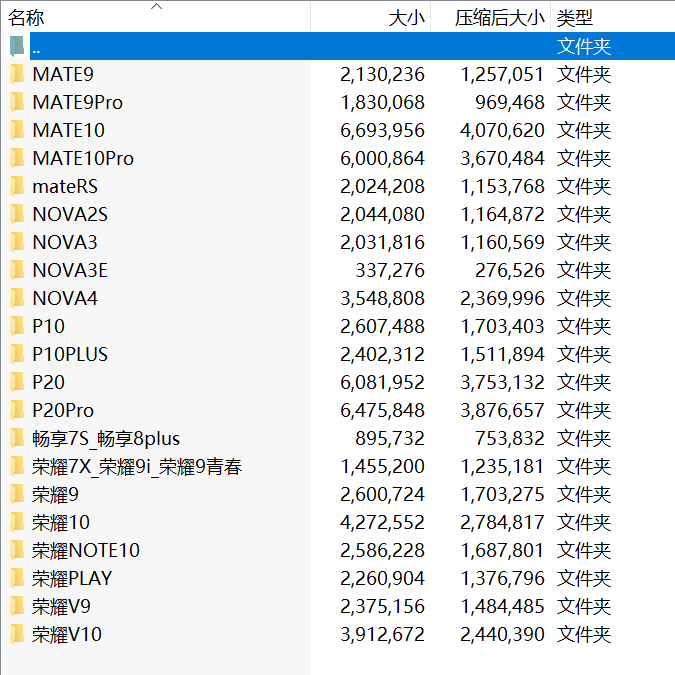Click the size value 337,276
The width and height of the screenshot is (675, 675).
390,270
